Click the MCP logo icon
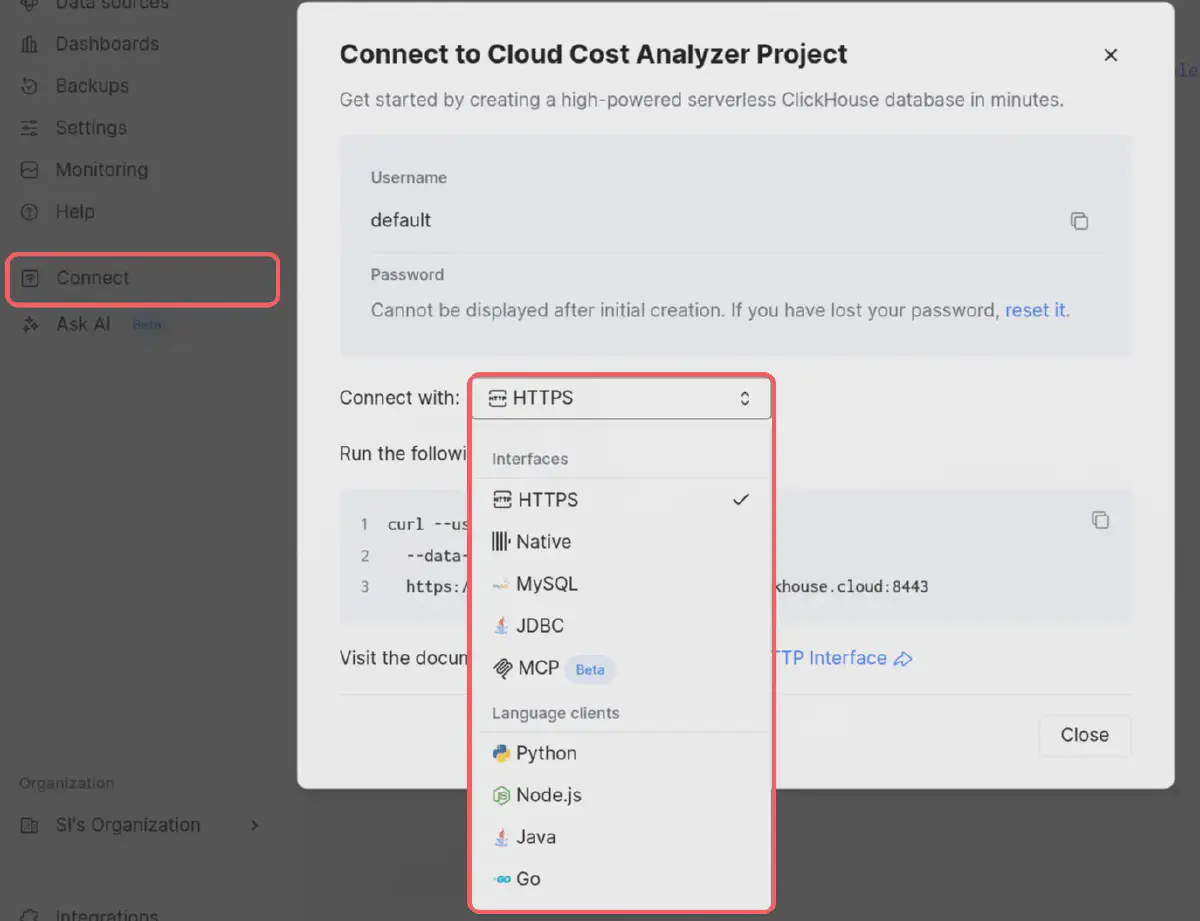This screenshot has height=921, width=1200. click(502, 668)
